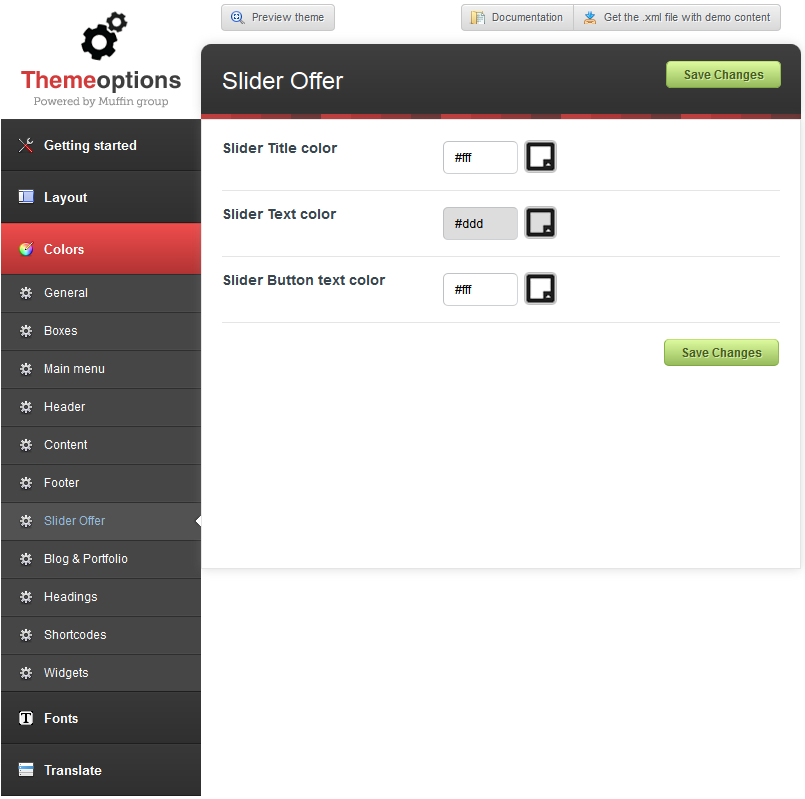
Task: Get the .xml file with demo content
Action: [677, 17]
